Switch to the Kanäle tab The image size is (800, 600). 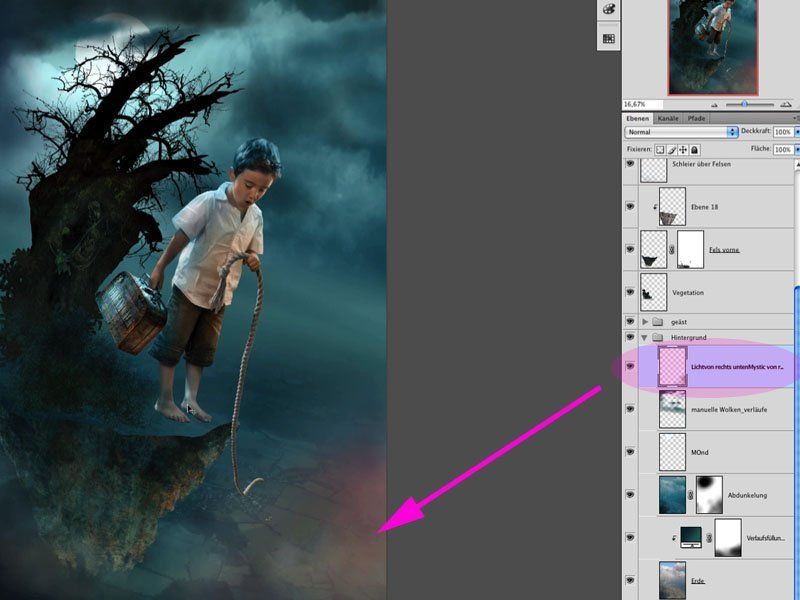pos(668,118)
